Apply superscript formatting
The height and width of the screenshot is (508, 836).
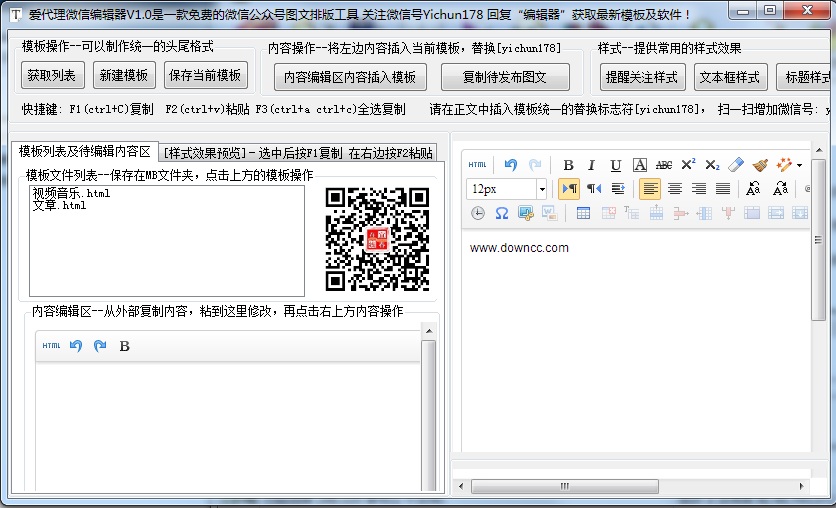(x=688, y=164)
